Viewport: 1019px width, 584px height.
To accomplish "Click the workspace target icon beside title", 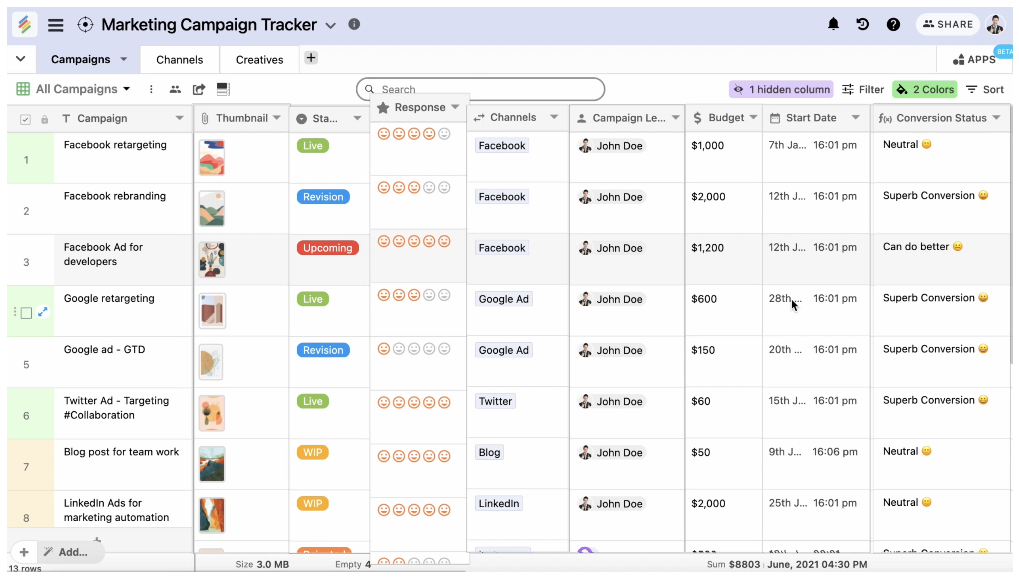I will click(x=85, y=25).
